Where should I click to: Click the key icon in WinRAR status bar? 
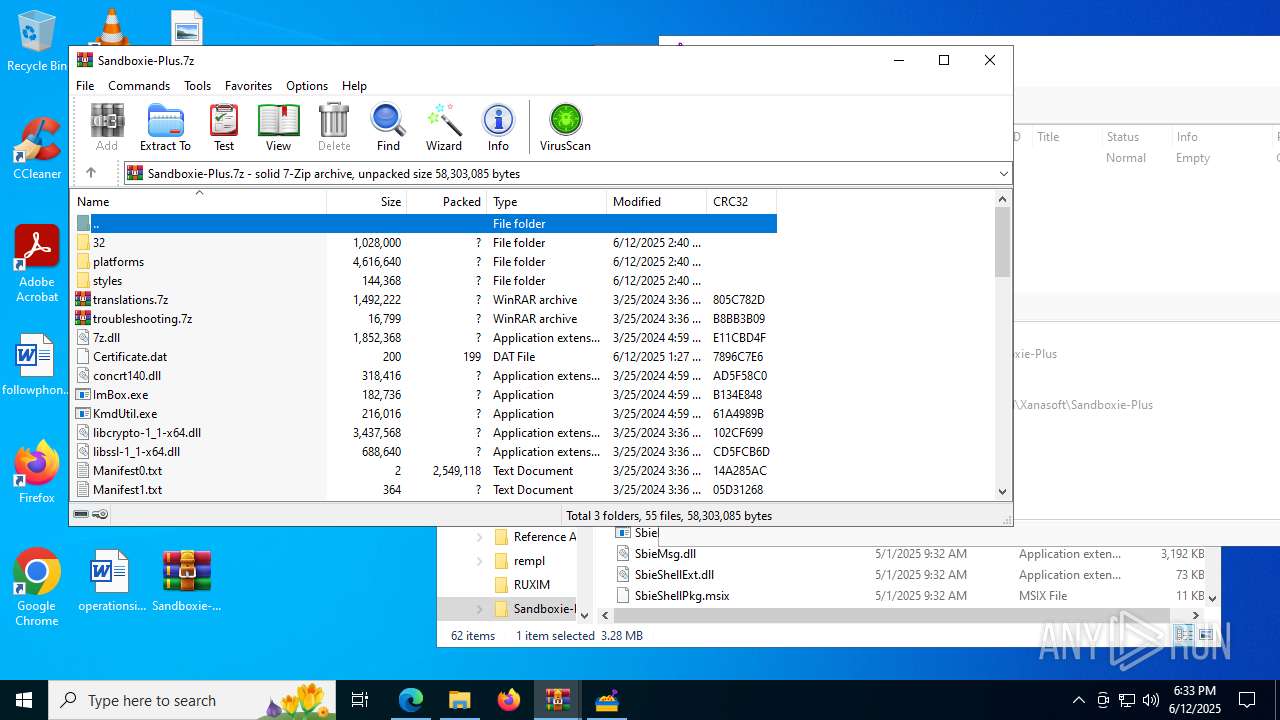[100, 514]
